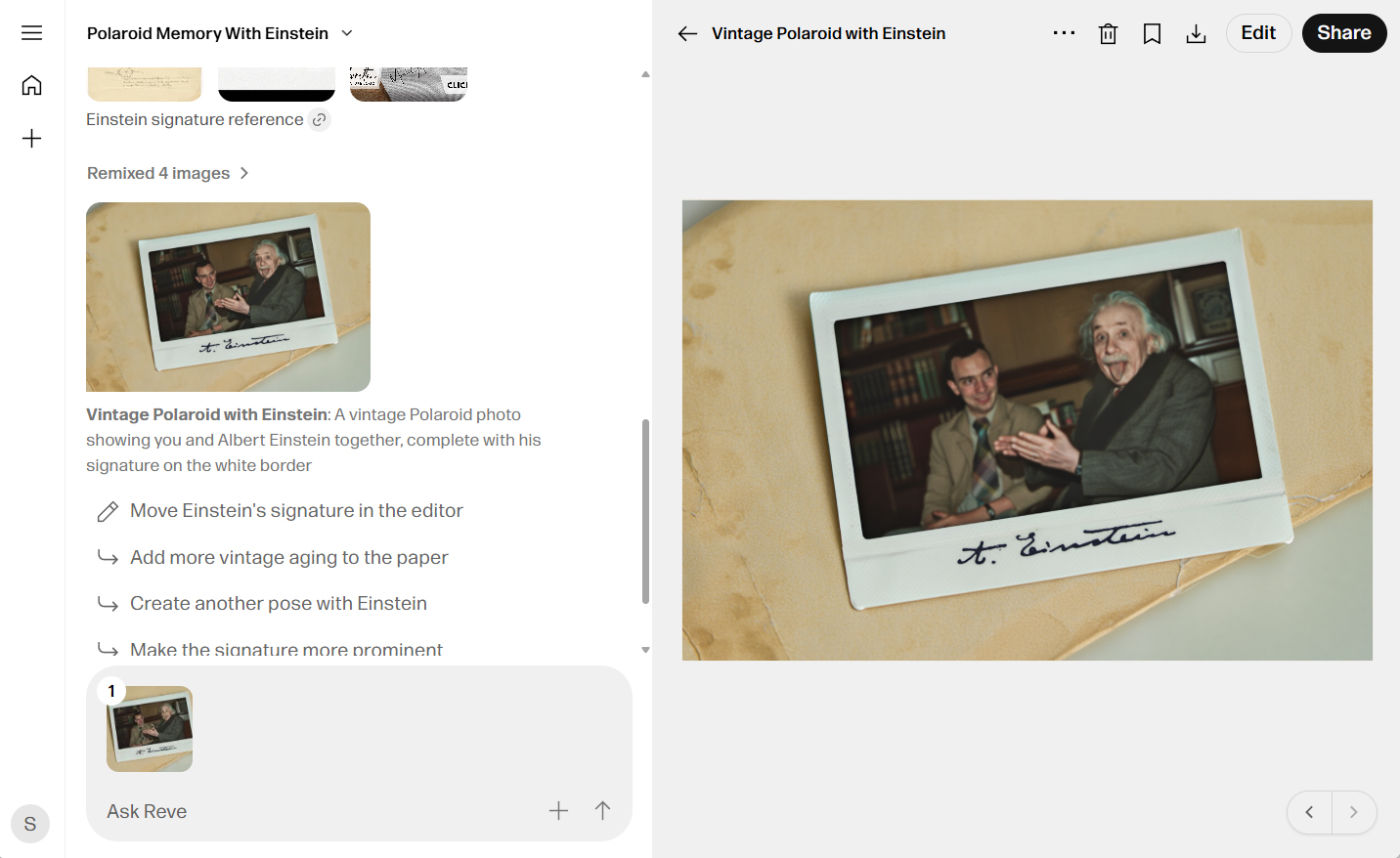1400x858 pixels.
Task: Click the Share button
Action: pyautogui.click(x=1343, y=33)
